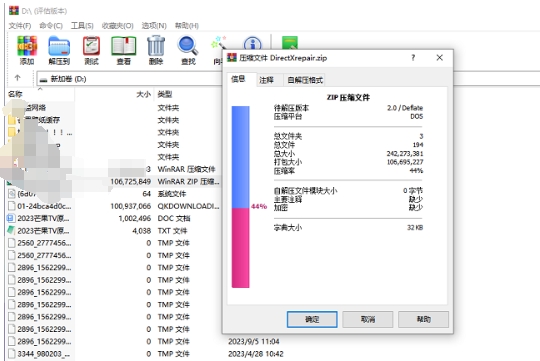Click the total size value 242,273,381

pos(405,153)
